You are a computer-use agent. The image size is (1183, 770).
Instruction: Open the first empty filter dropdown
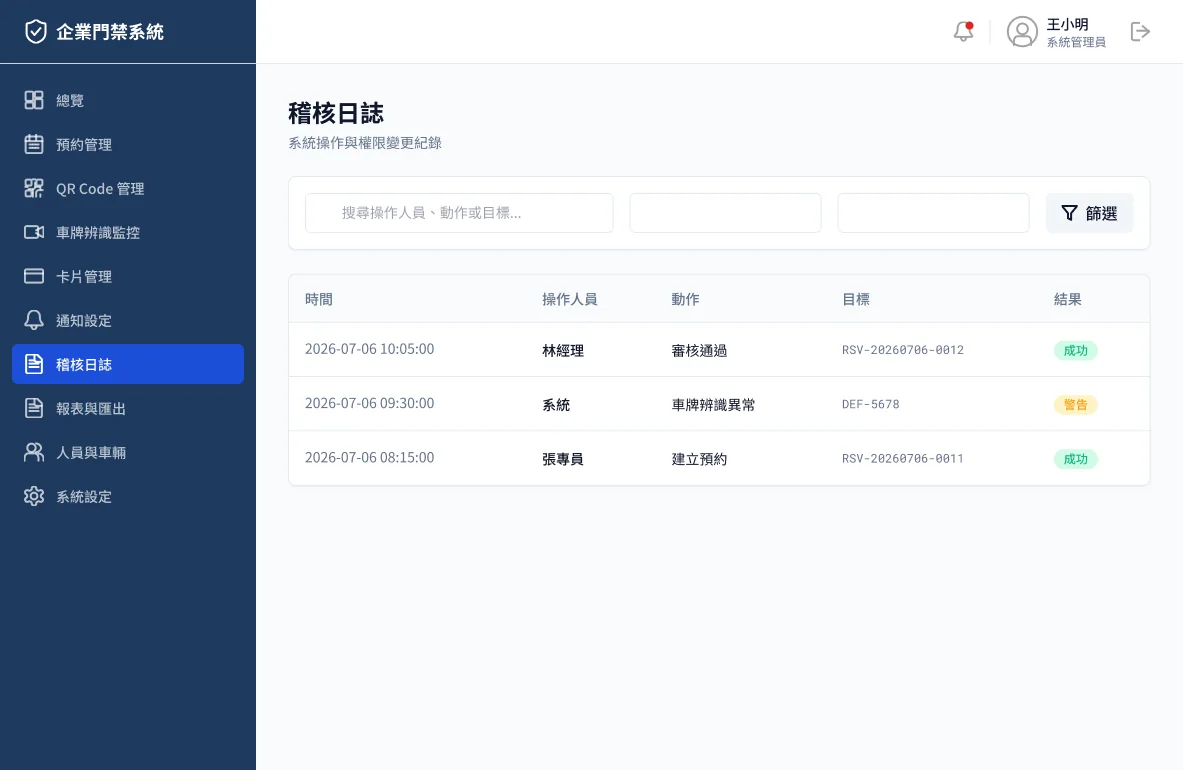[725, 213]
